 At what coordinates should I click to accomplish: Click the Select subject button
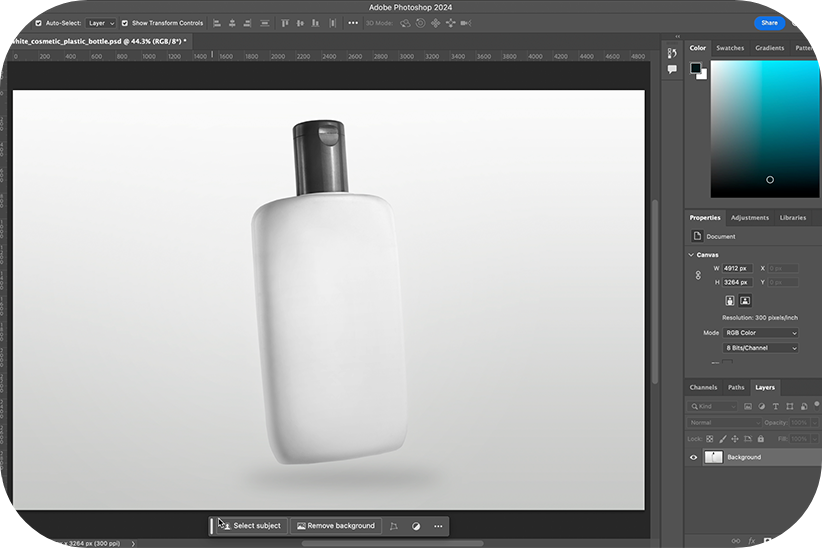click(252, 526)
